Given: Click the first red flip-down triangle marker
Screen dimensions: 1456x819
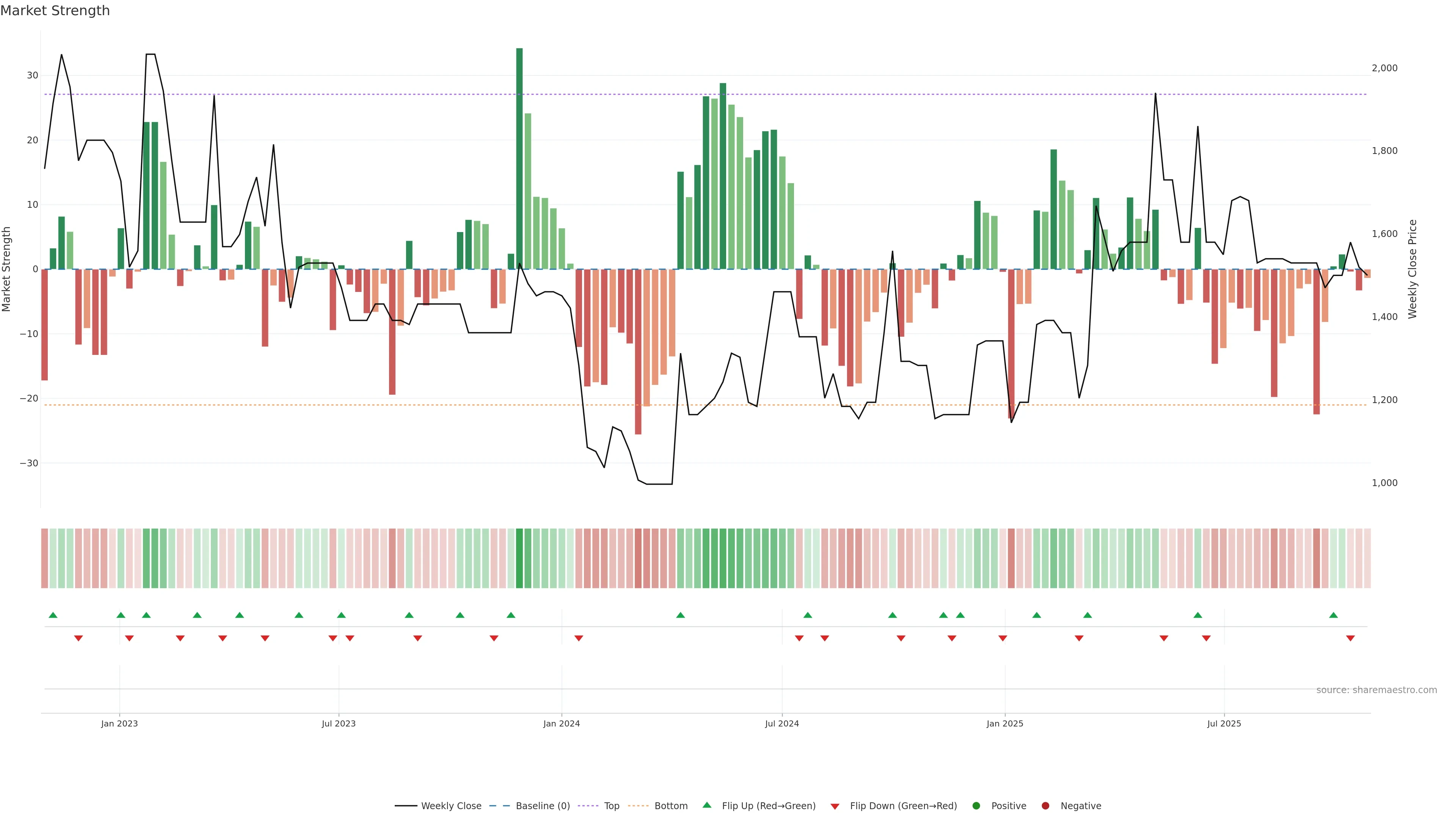Looking at the screenshot, I should point(78,638).
